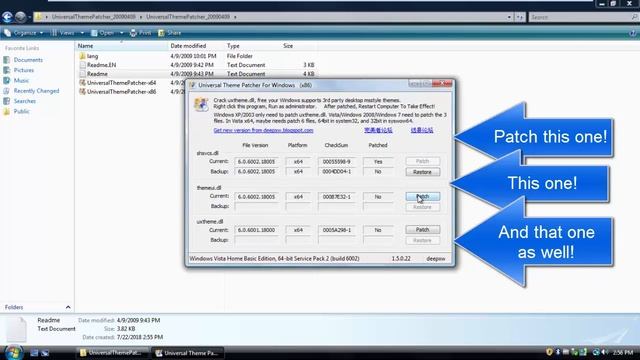
Task: Sort files by Name column header
Action: pyautogui.click(x=122, y=46)
